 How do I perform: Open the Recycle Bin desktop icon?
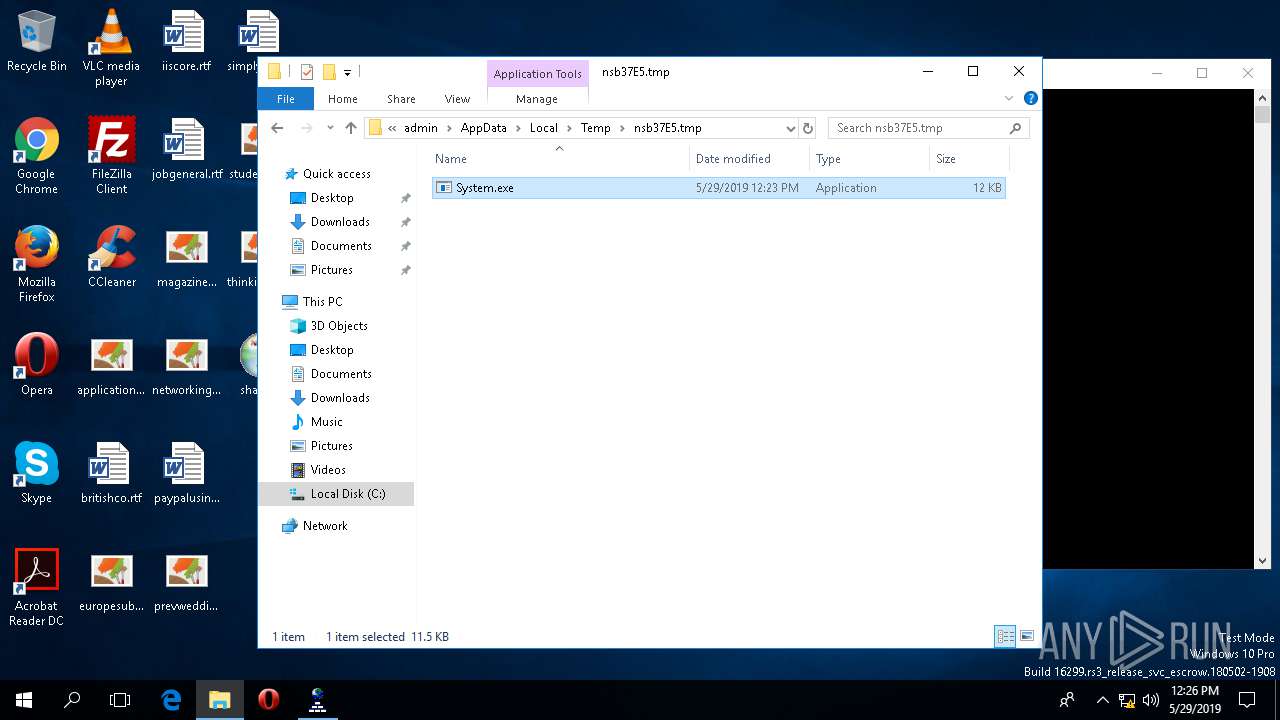37,42
